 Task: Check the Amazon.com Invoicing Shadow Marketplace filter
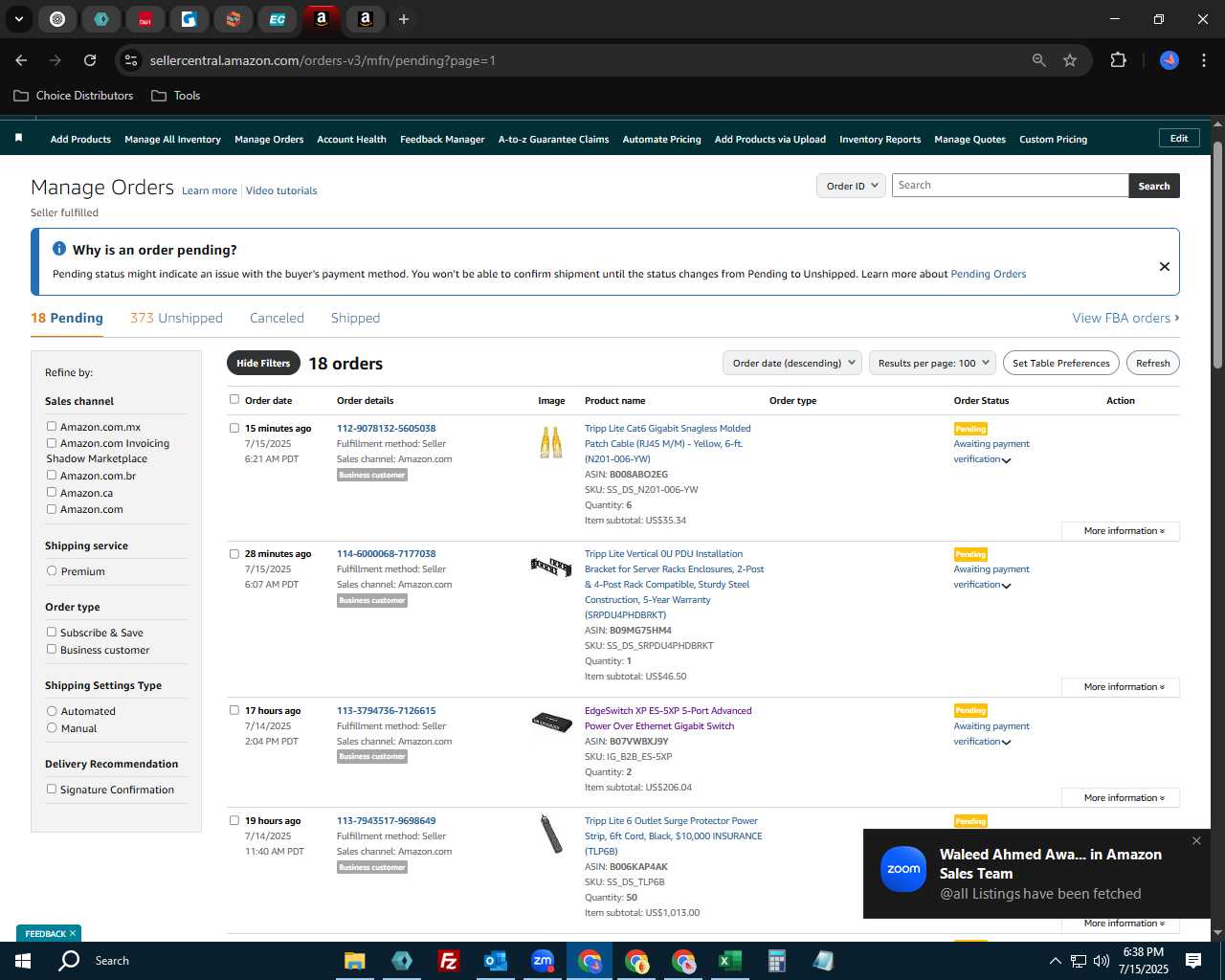click(52, 443)
